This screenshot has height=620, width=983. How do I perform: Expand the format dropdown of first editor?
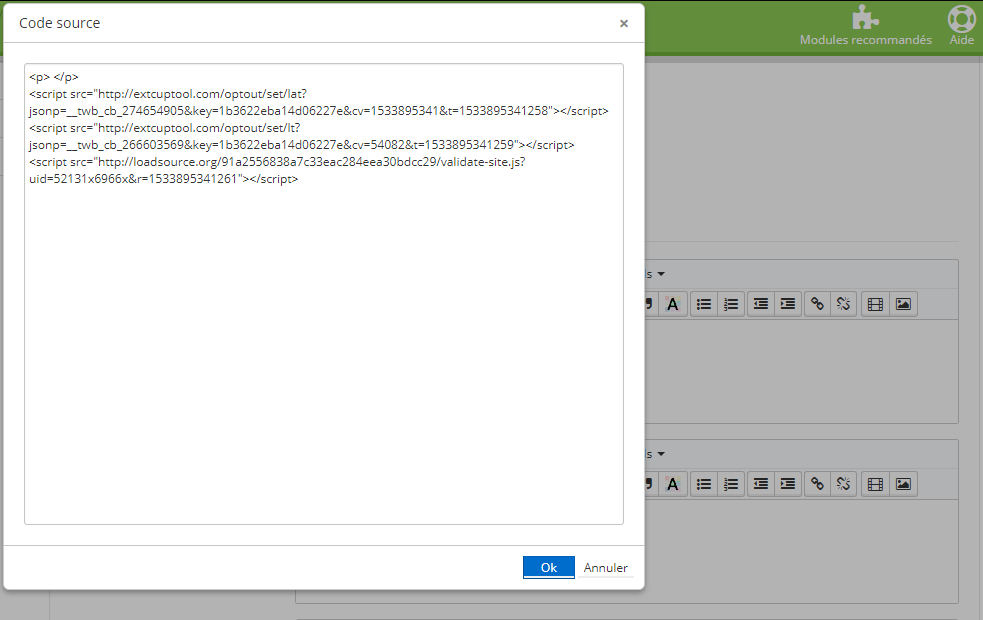tap(656, 274)
